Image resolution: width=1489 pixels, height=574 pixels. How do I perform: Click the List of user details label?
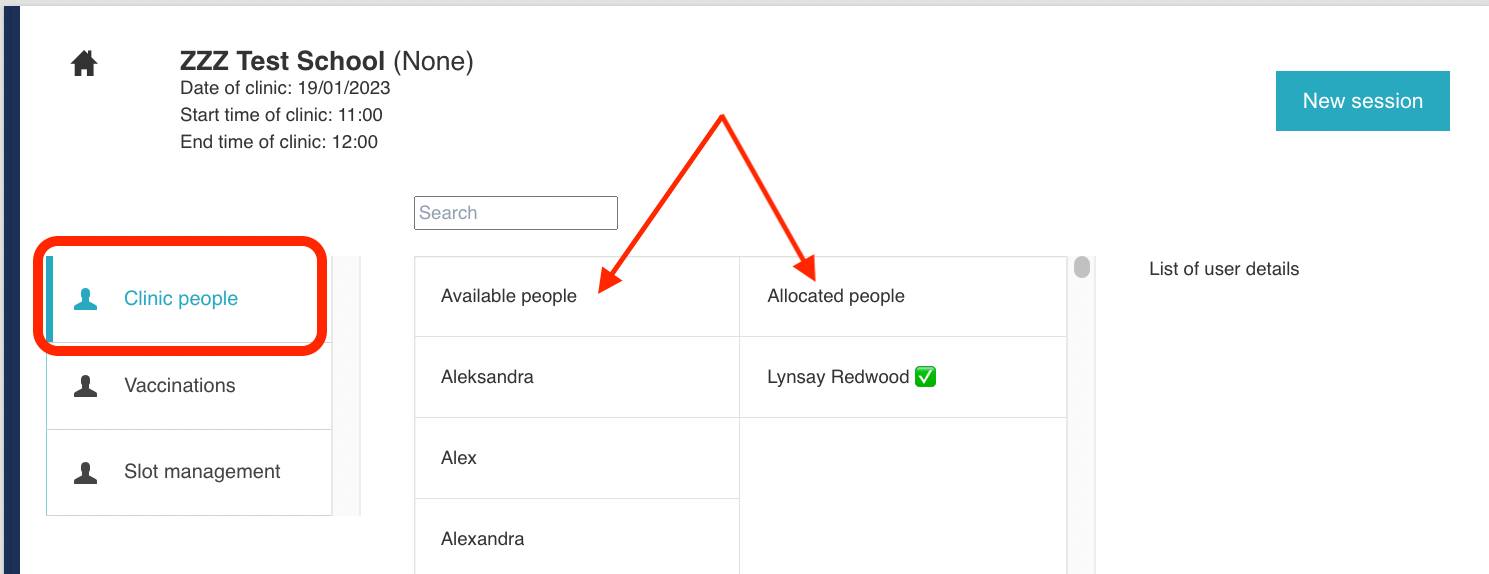coord(1224,269)
